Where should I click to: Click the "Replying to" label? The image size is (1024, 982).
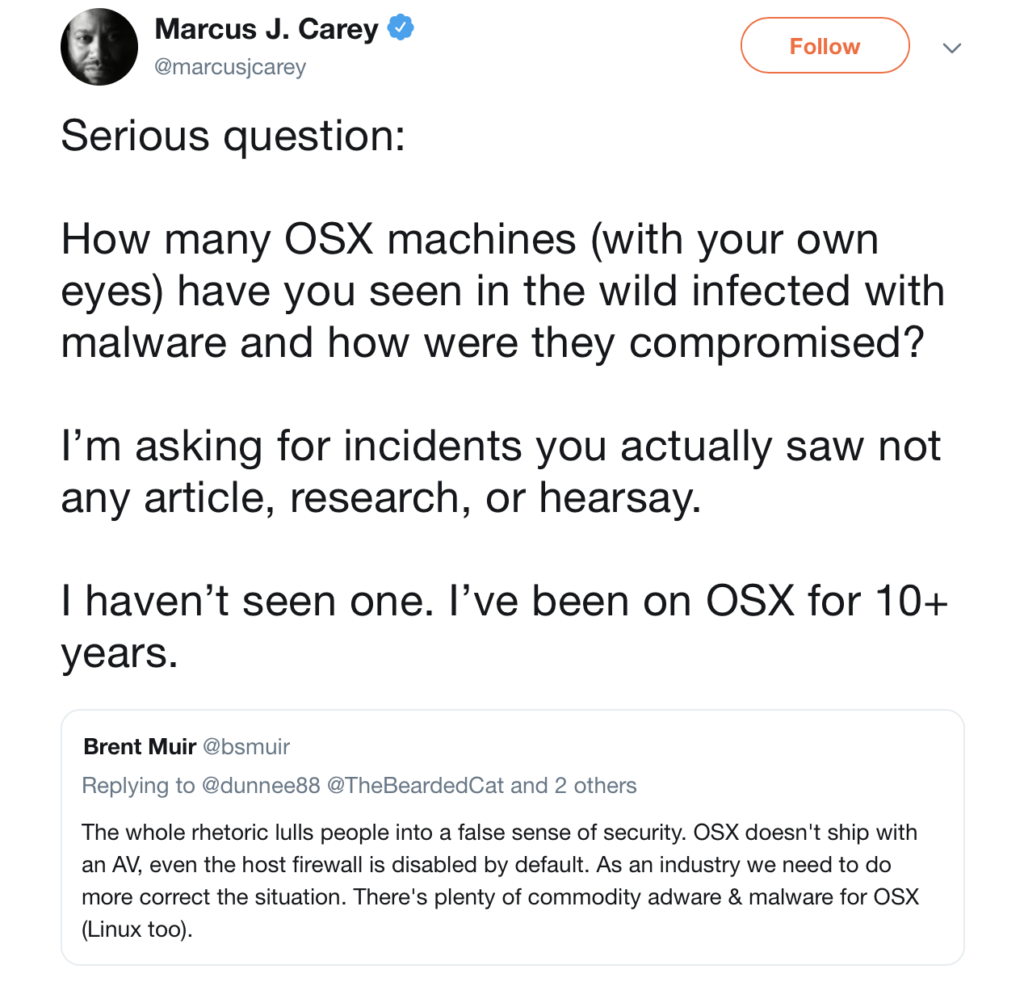138,786
